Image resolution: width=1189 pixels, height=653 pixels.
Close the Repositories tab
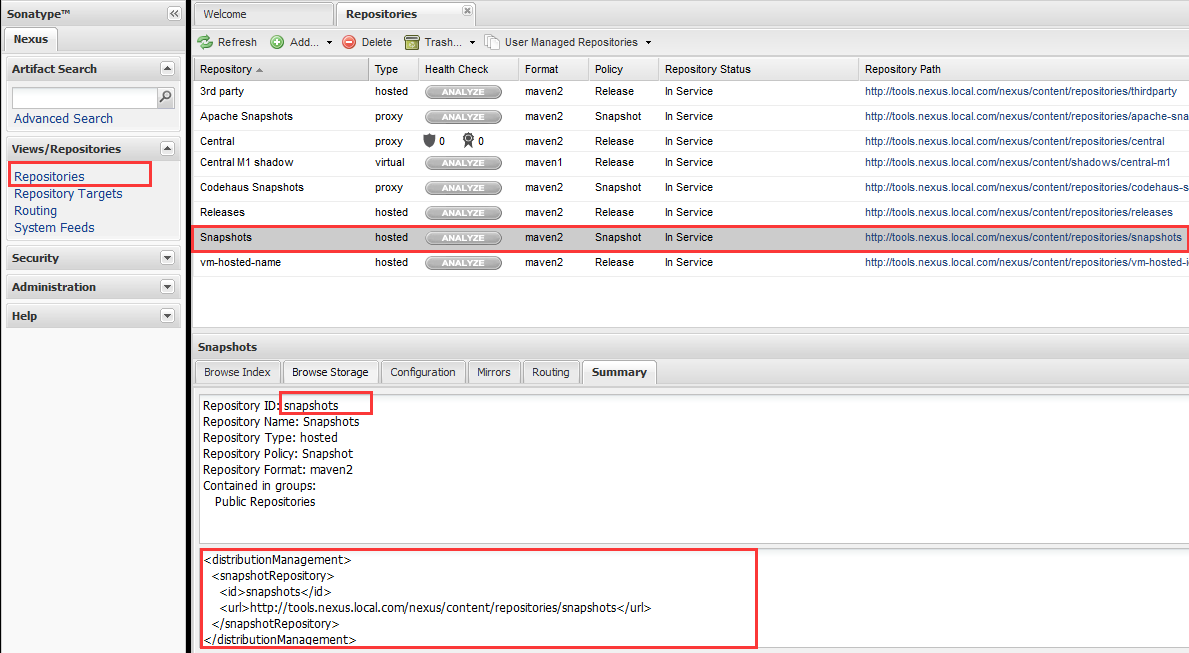[467, 11]
